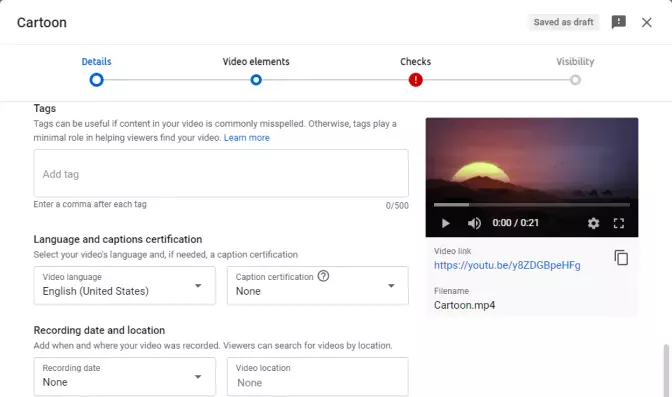Viewport: 672px width, 397px height.
Task: Open Caption certification help icon
Action: coord(323,276)
